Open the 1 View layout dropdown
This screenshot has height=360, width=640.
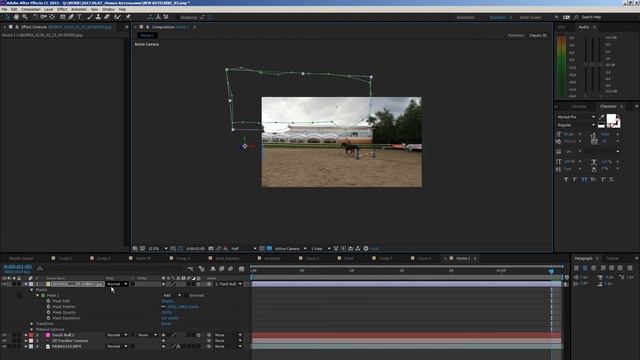[321, 248]
